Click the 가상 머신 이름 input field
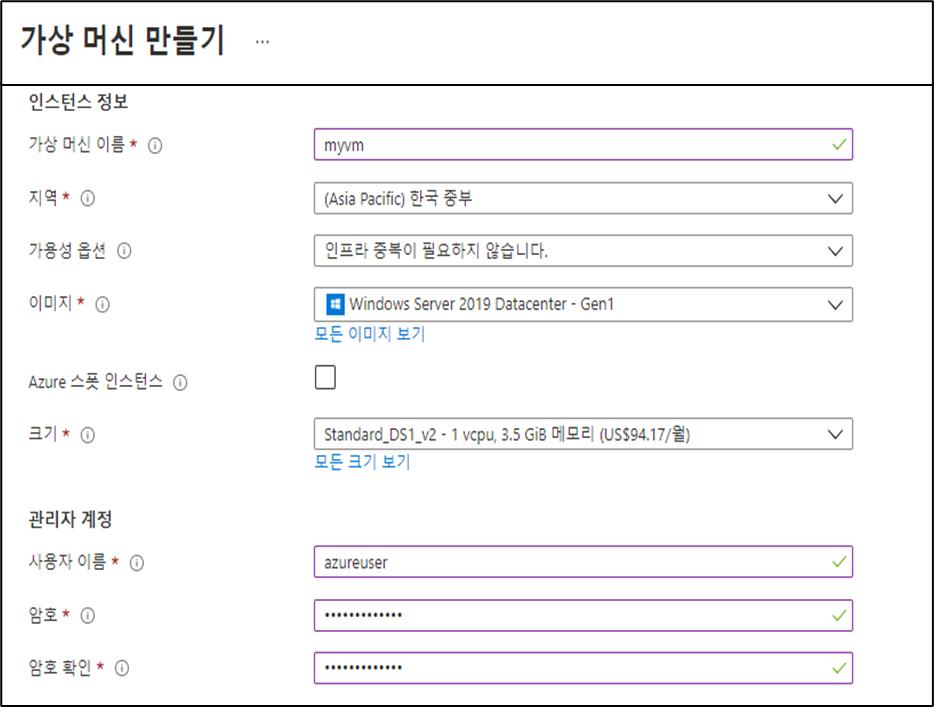This screenshot has width=934, height=707. (x=583, y=144)
